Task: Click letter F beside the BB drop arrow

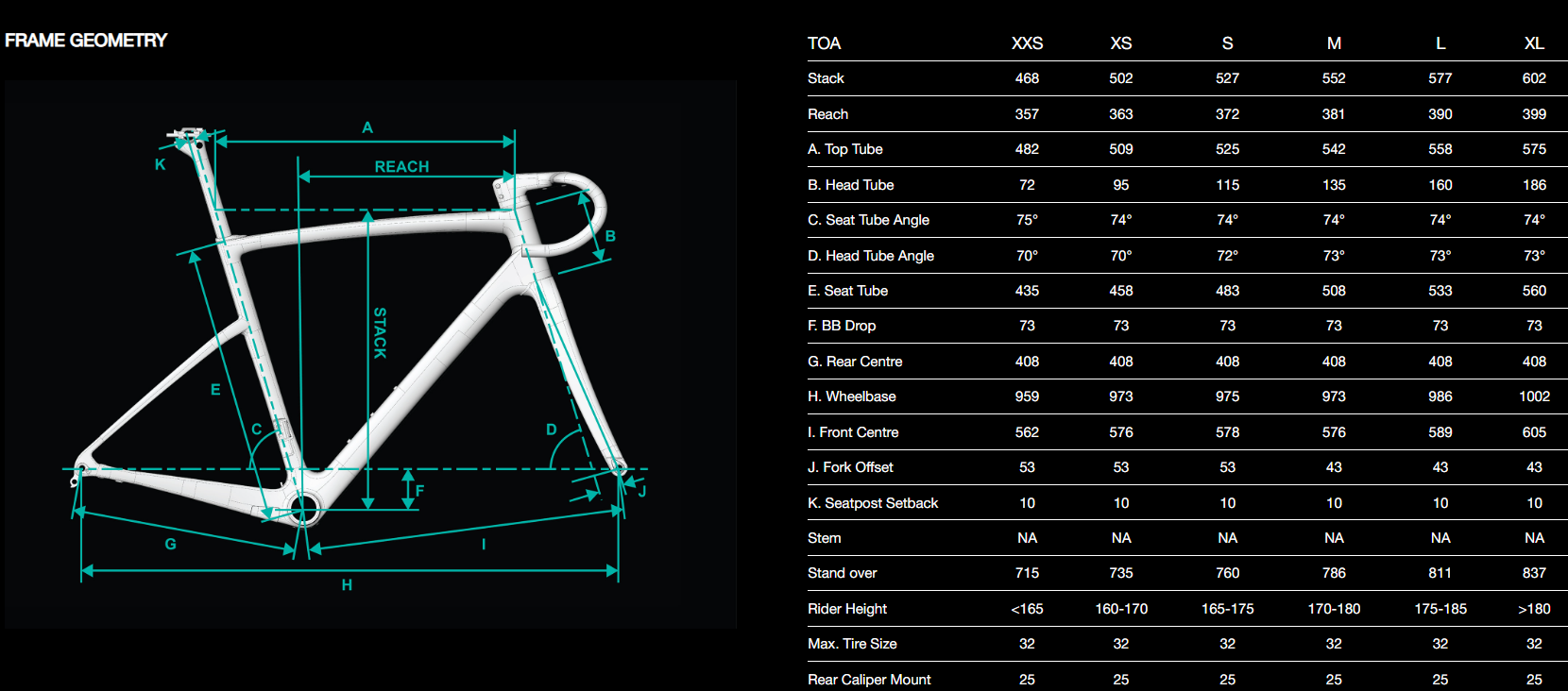Action: (x=419, y=491)
